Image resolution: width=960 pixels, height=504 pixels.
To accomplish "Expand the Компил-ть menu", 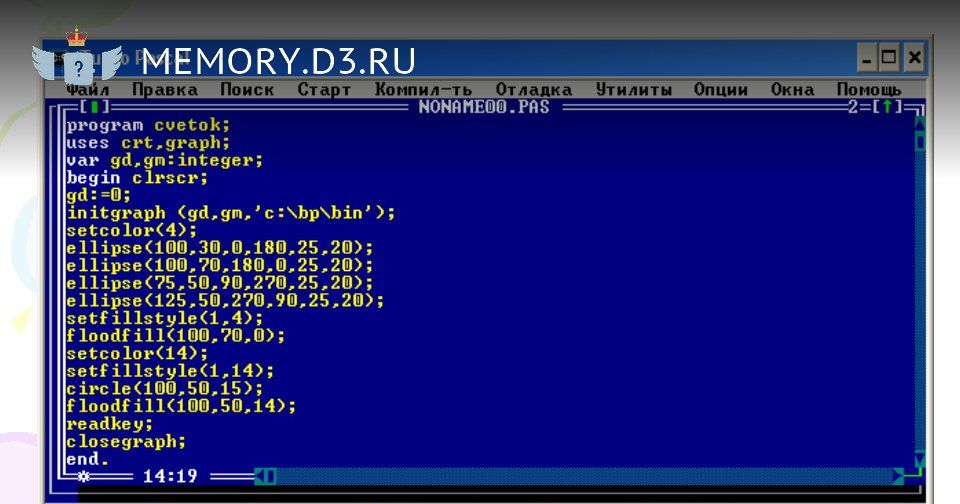I will [x=422, y=90].
